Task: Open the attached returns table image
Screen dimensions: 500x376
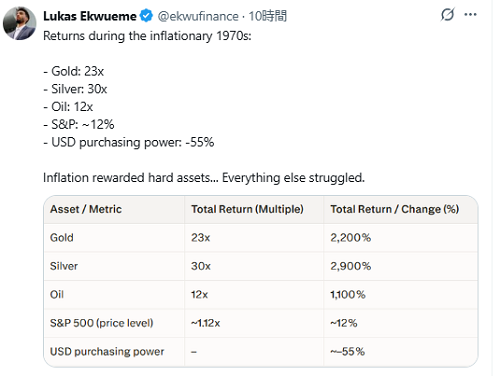Action: pos(261,282)
